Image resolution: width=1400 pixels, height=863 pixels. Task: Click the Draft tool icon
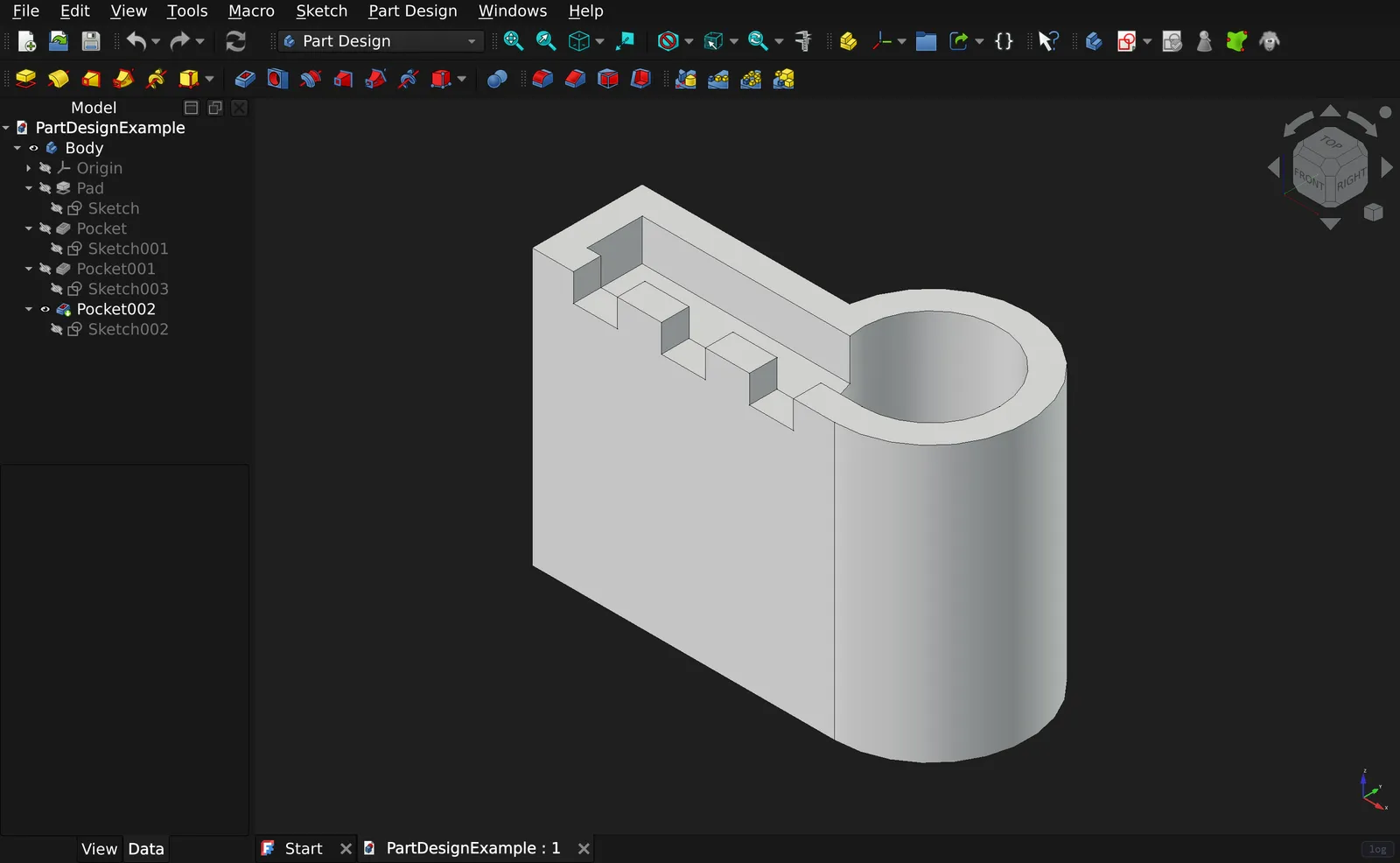tap(608, 80)
